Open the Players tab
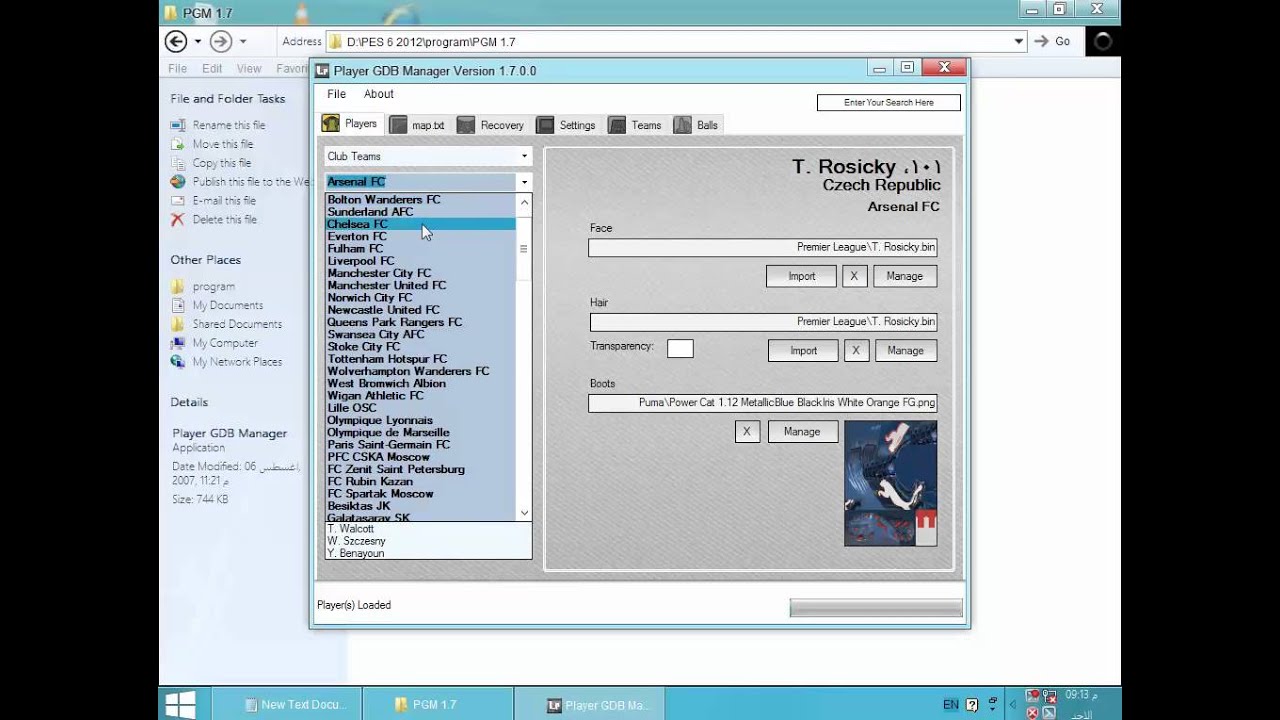 350,124
